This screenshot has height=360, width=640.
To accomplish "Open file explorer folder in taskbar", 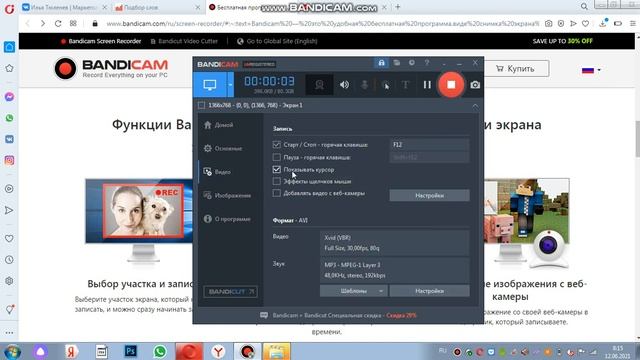I will 277,351.
